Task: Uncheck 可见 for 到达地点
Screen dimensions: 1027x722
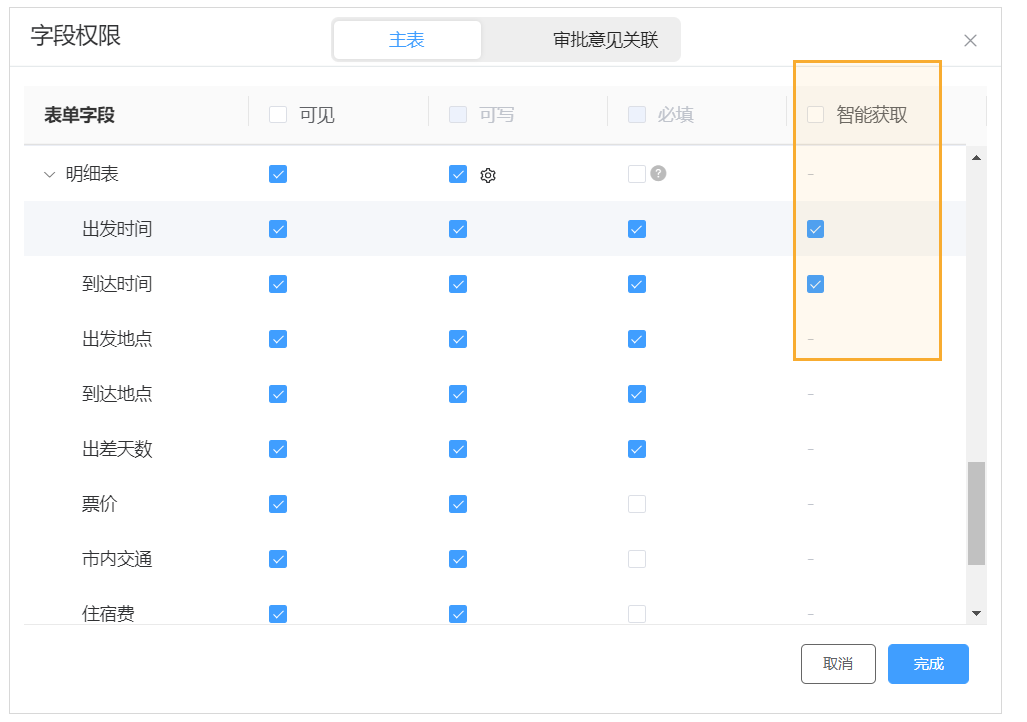Action: (278, 394)
